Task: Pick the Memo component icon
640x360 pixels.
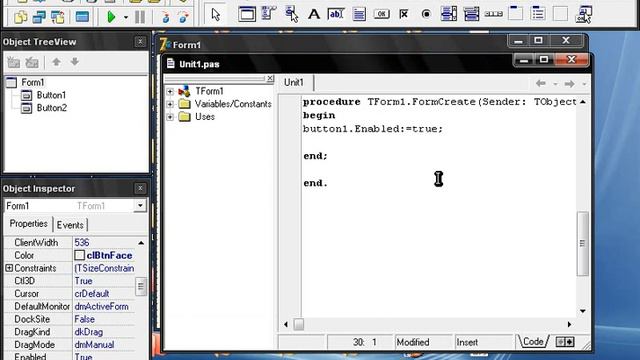Action: pos(359,14)
